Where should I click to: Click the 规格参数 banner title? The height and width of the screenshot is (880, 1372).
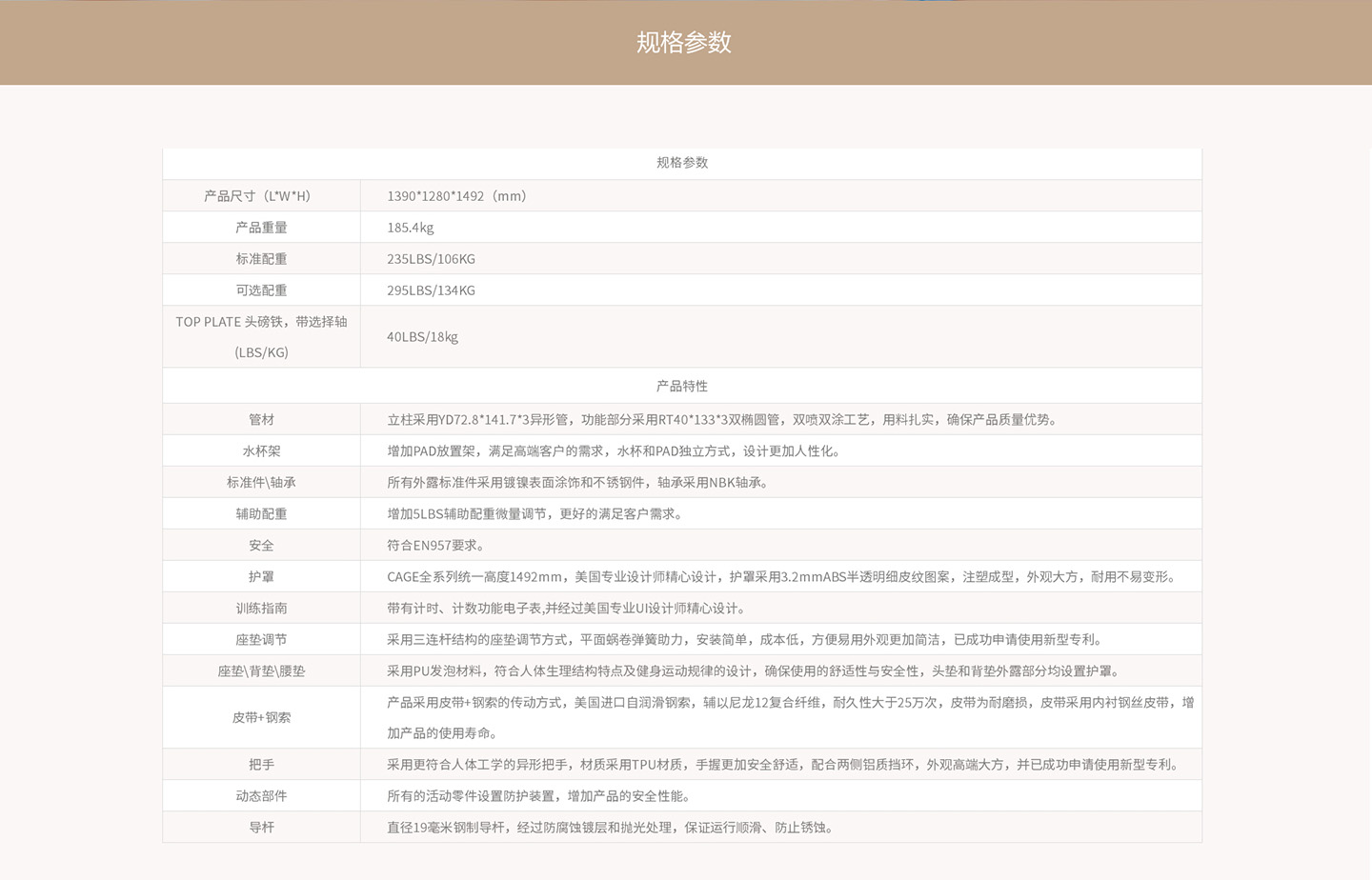tap(682, 43)
